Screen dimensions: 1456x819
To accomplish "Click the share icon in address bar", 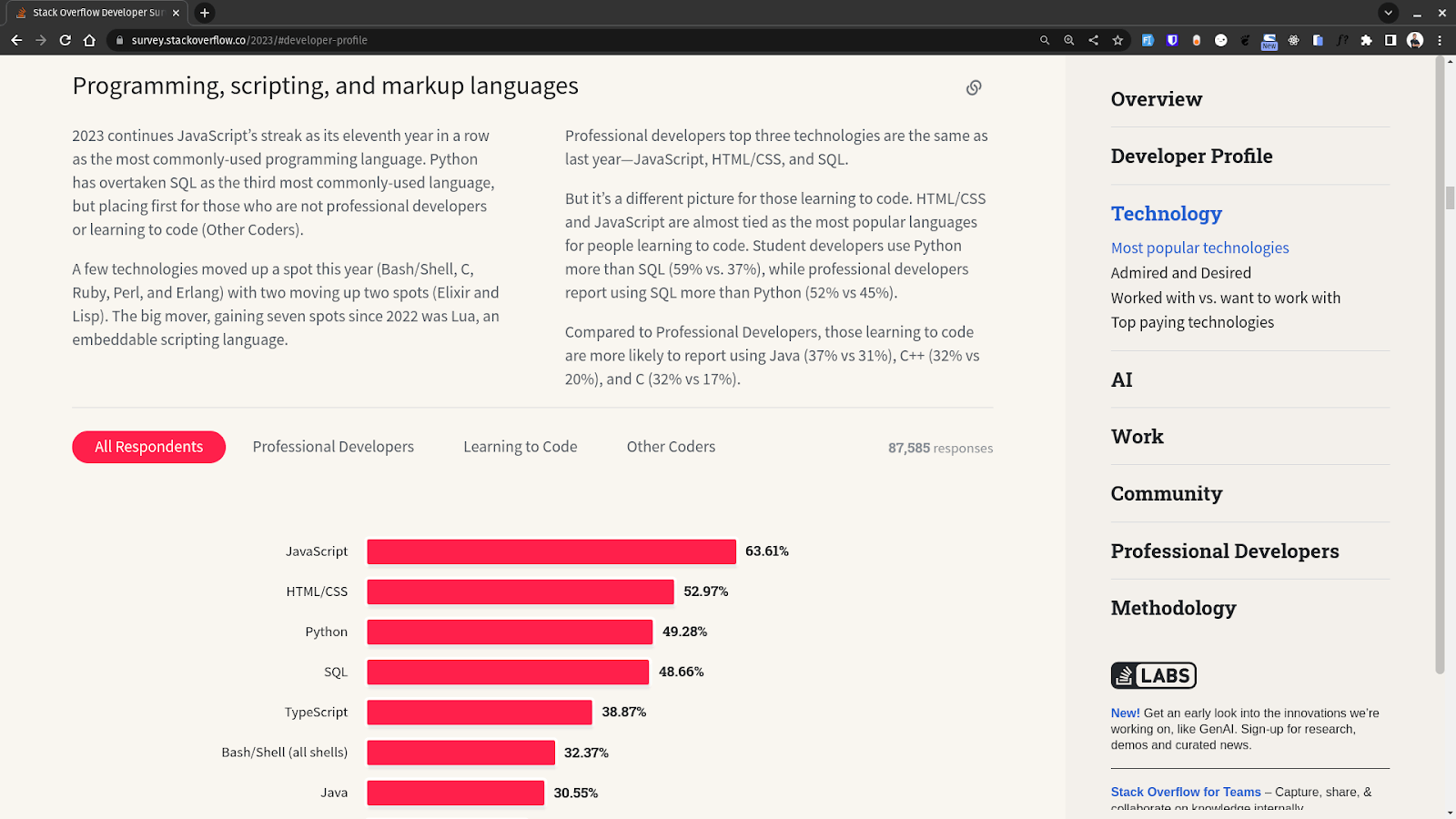I will point(1093,40).
